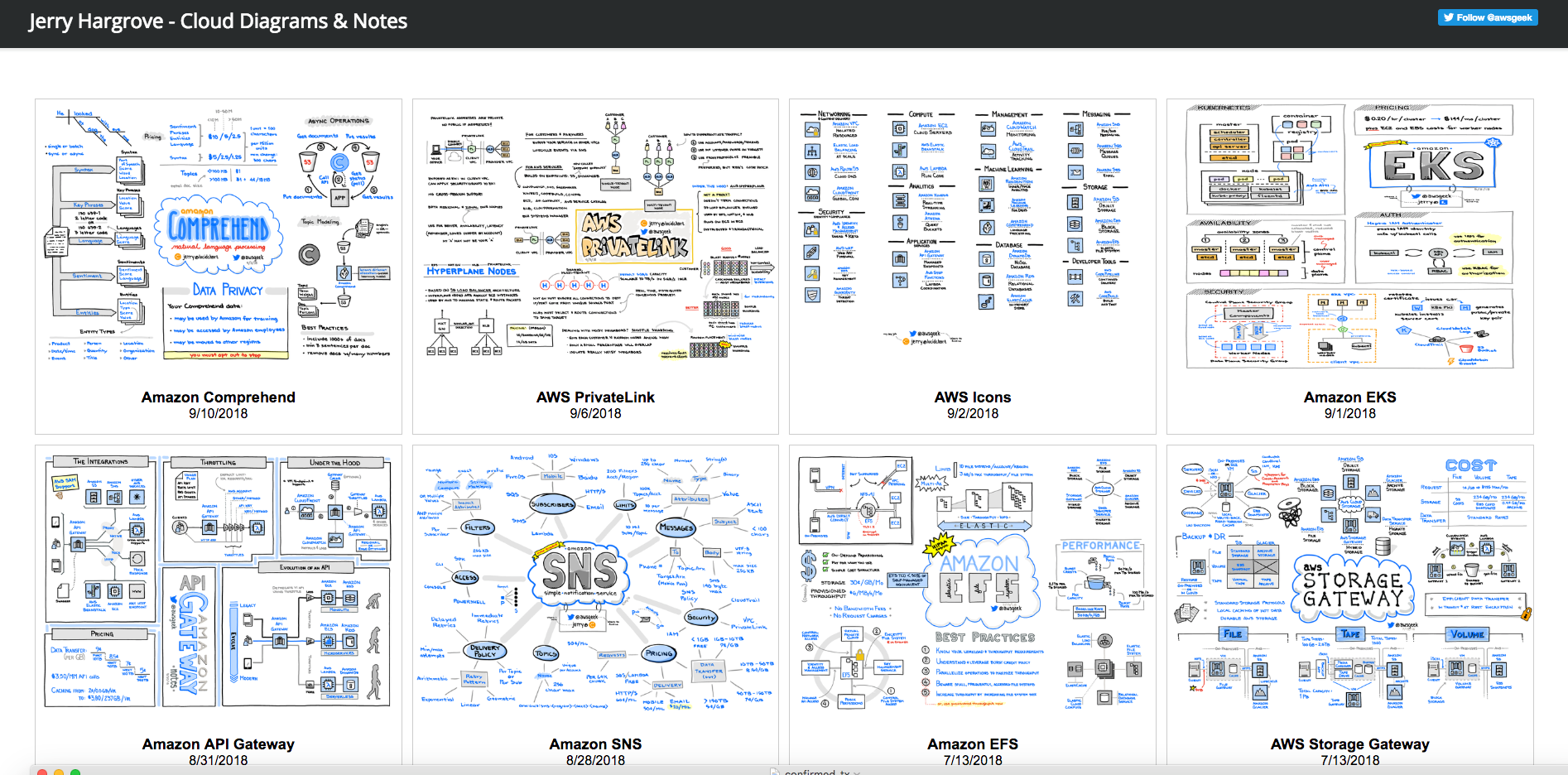Viewport: 1568px width, 775px height.
Task: Click the Jerry Hargrove - Cloud Diagrams & Notes heading
Action: pos(219,21)
